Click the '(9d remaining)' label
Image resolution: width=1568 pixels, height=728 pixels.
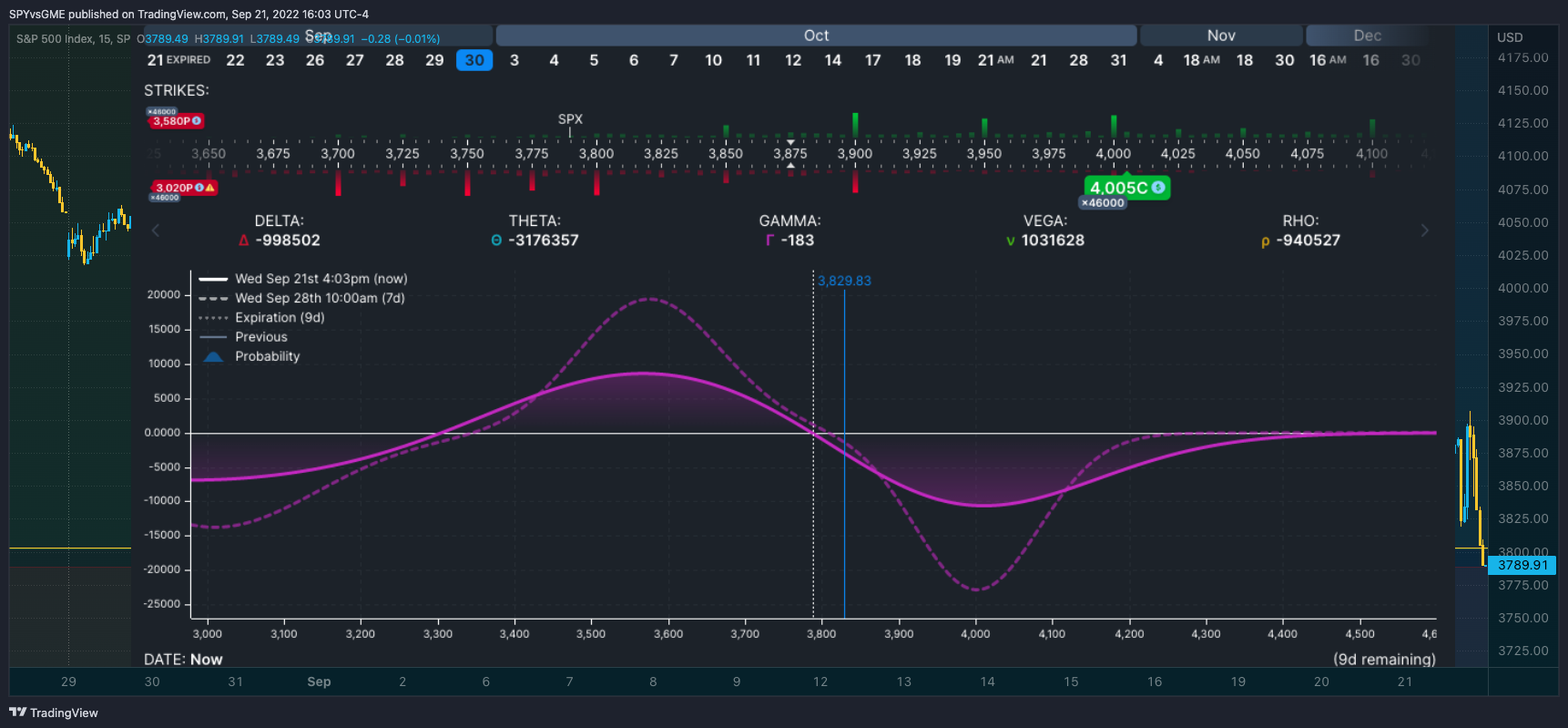tap(1384, 659)
